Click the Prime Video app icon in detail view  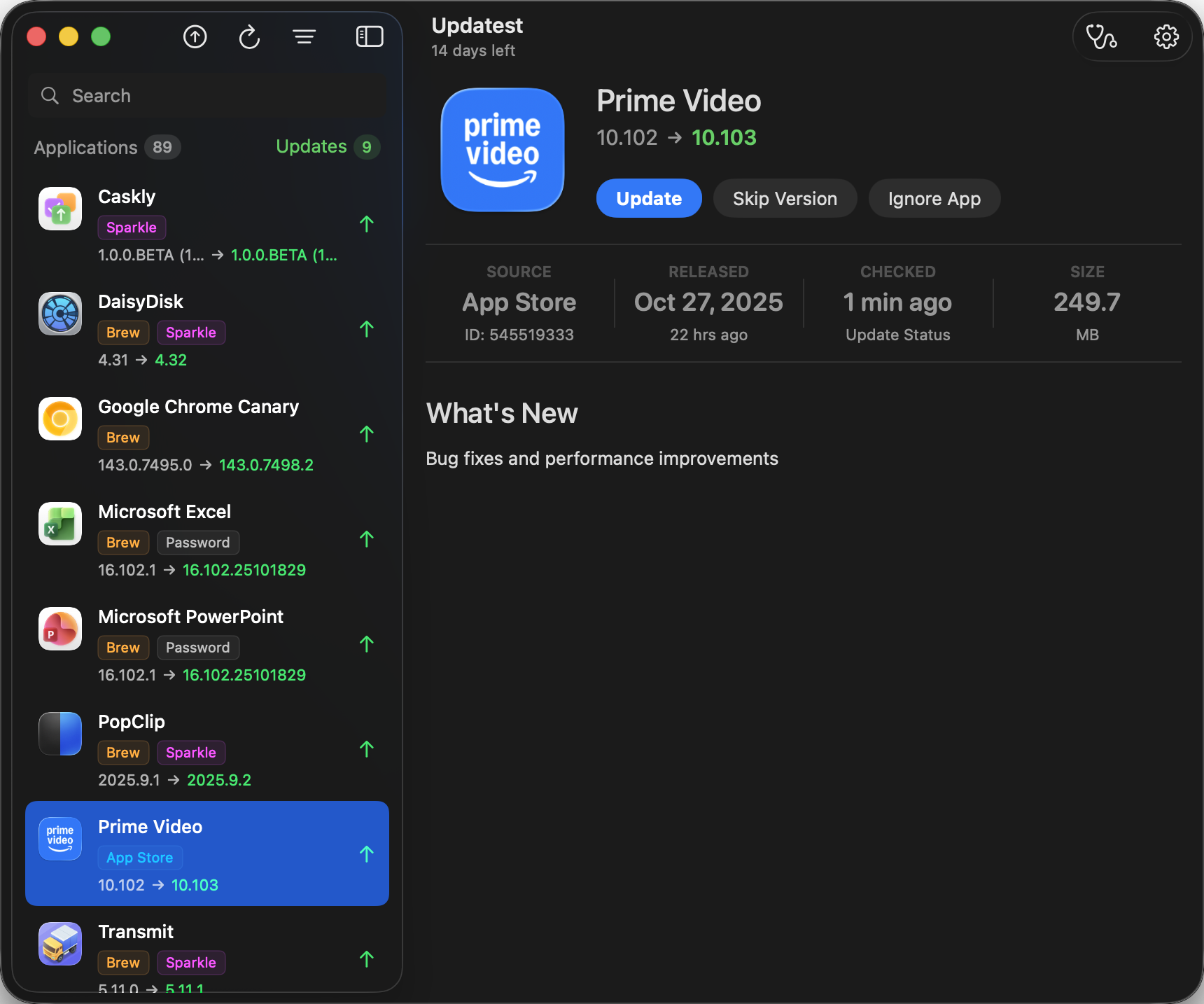click(502, 150)
